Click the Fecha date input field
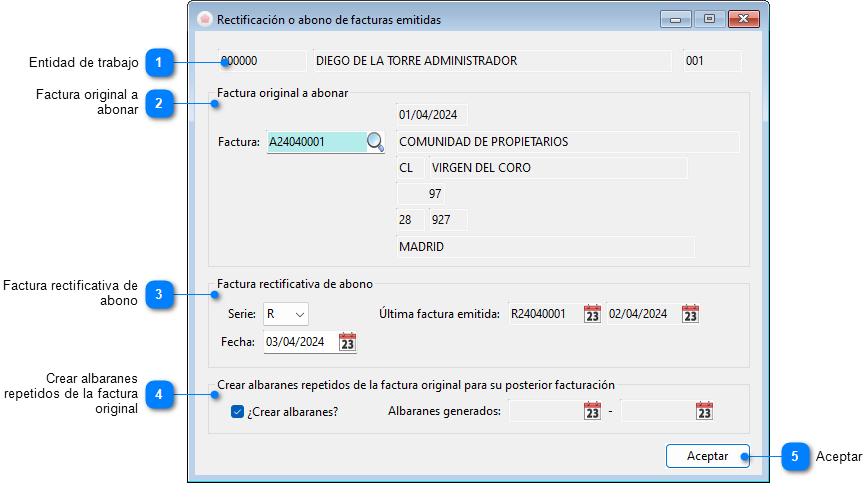 pyautogui.click(x=300, y=342)
